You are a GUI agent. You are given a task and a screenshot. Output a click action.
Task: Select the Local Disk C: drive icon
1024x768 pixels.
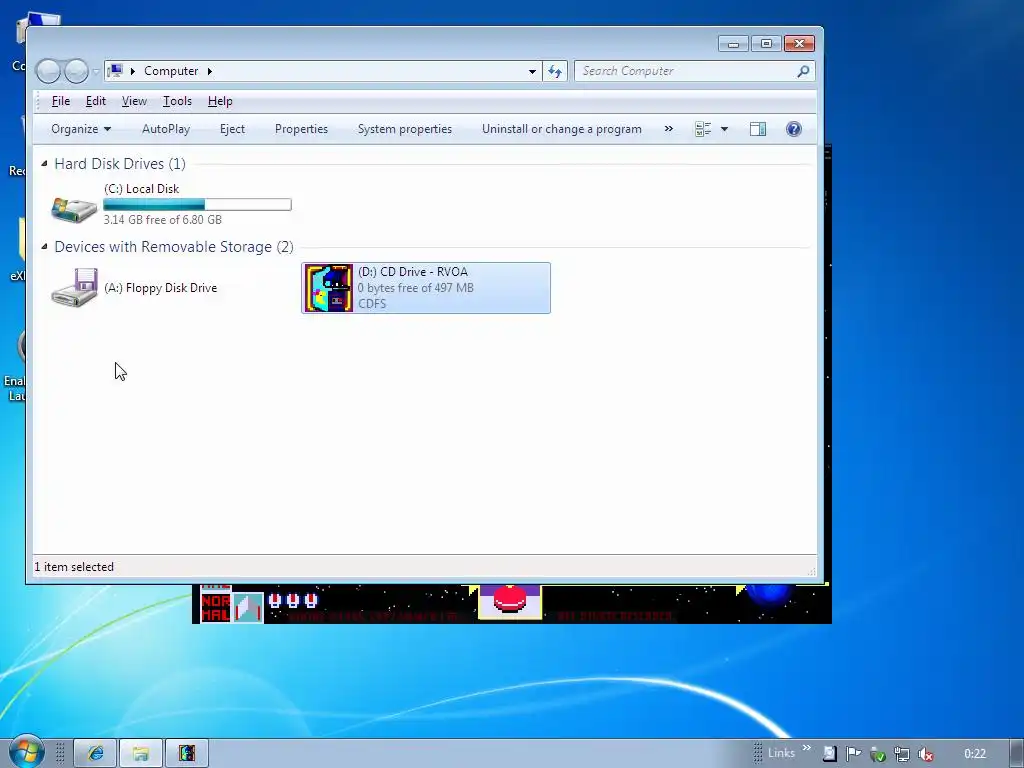point(74,208)
